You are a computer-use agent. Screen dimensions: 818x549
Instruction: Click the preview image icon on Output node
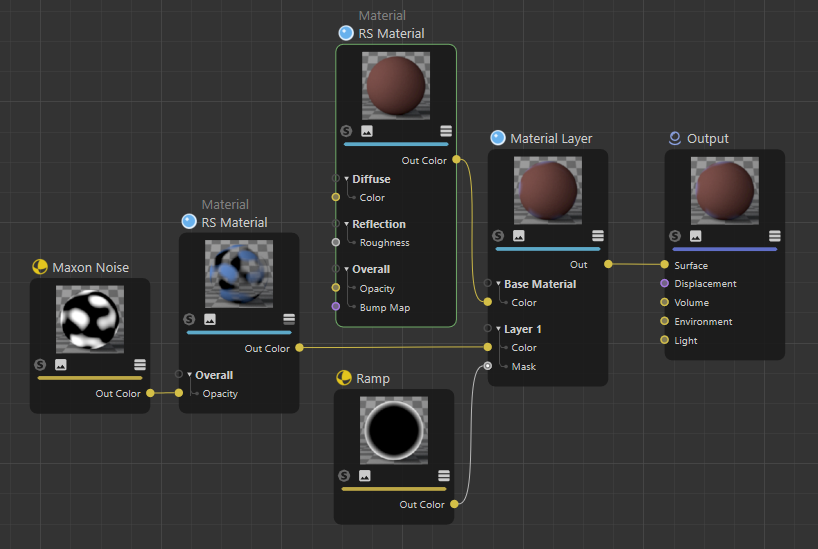(x=695, y=236)
